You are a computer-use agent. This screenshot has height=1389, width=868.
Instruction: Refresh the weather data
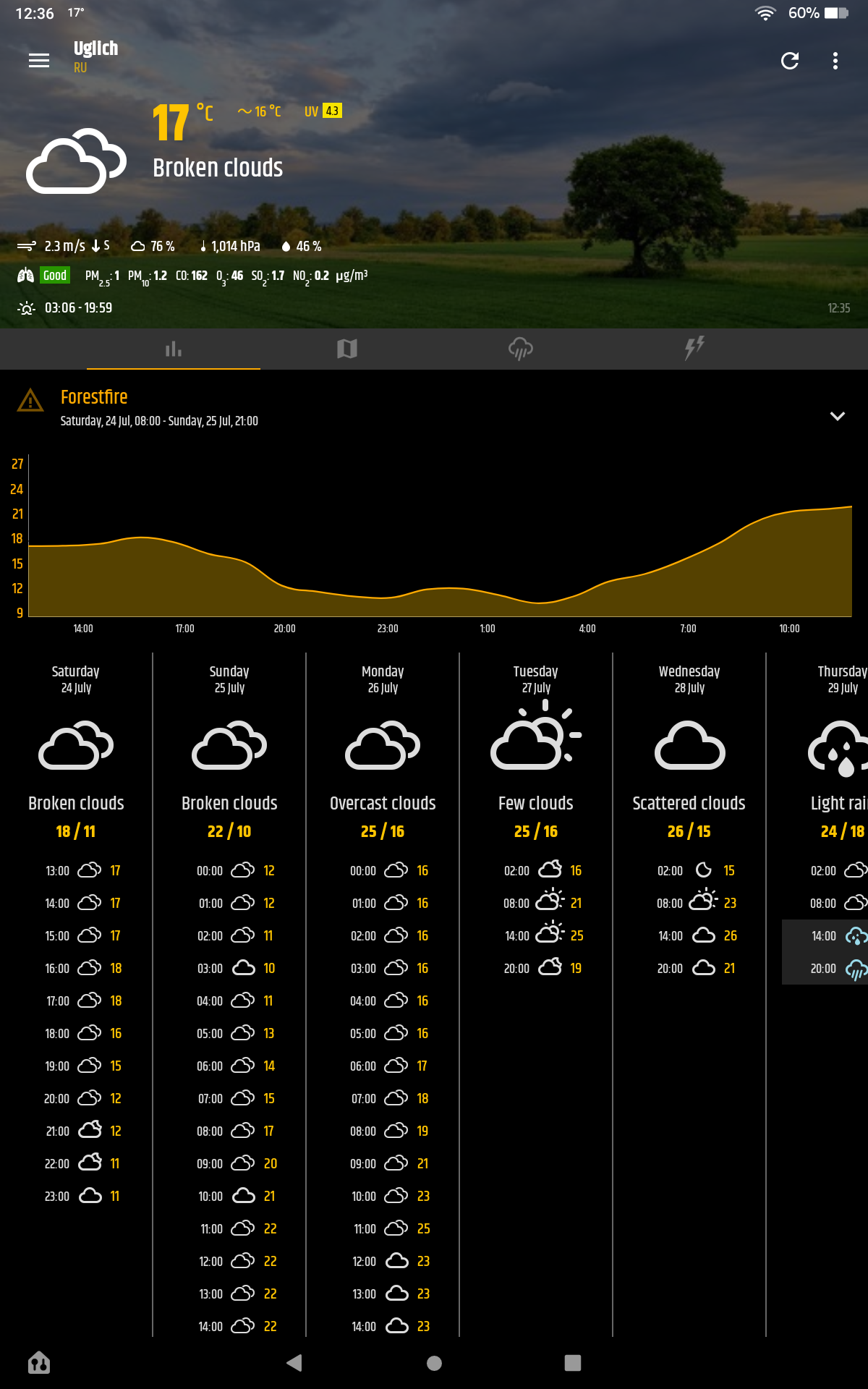click(x=790, y=61)
